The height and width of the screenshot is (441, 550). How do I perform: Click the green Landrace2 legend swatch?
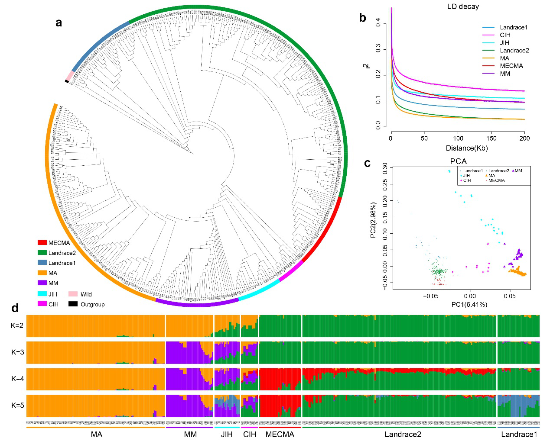click(42, 253)
